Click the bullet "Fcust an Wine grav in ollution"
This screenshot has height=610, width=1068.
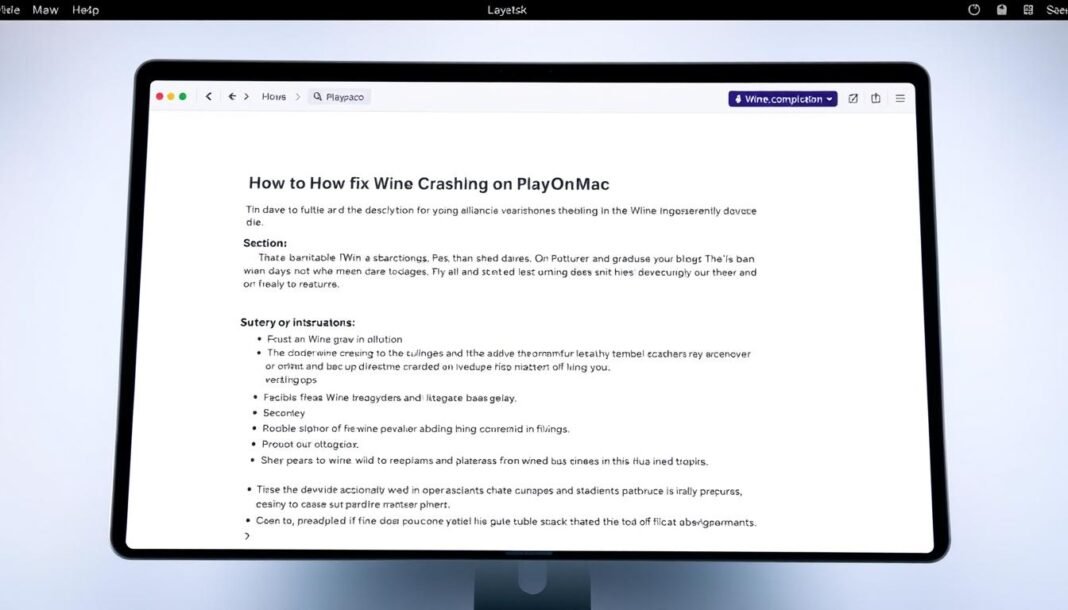pos(334,339)
